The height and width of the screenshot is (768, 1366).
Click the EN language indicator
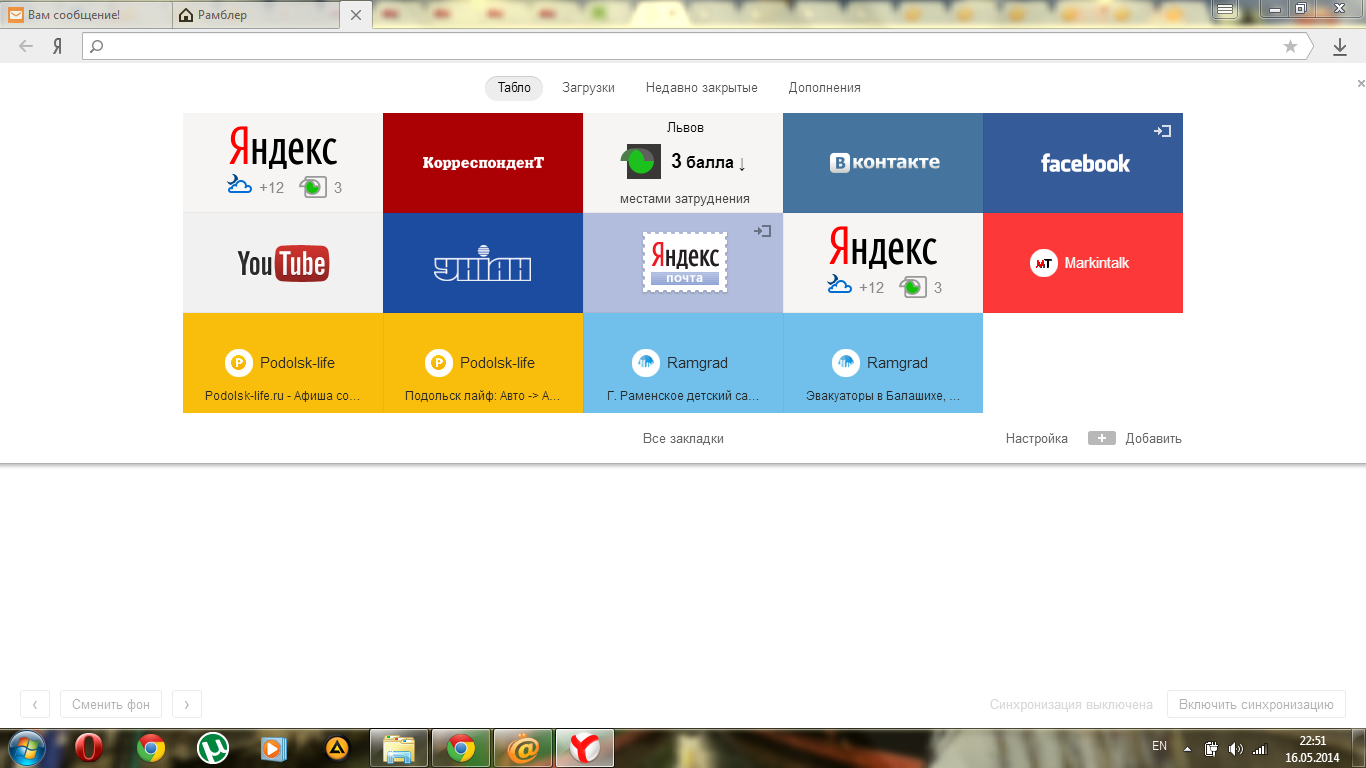point(1159,746)
